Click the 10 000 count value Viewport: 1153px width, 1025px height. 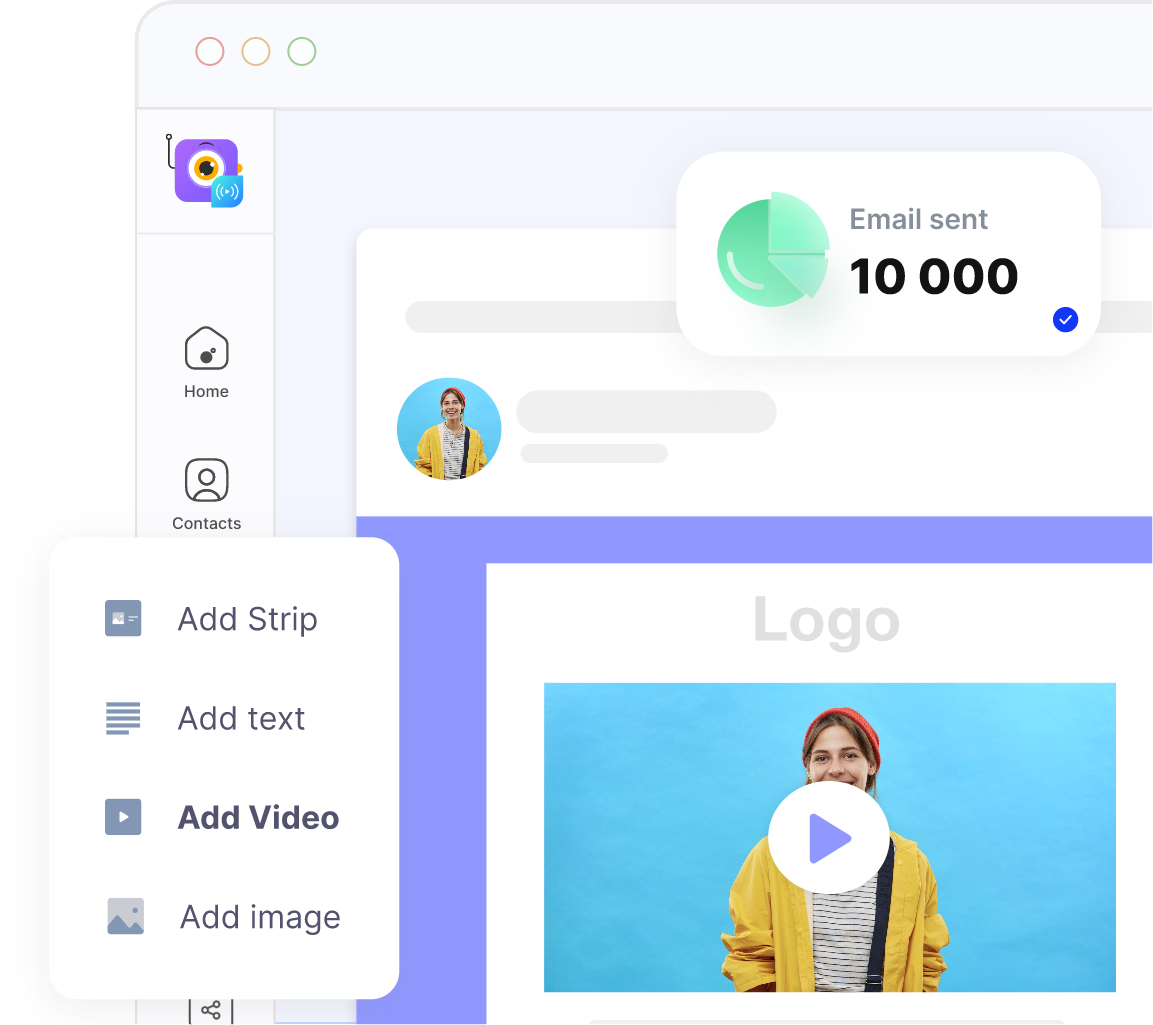pos(934,276)
